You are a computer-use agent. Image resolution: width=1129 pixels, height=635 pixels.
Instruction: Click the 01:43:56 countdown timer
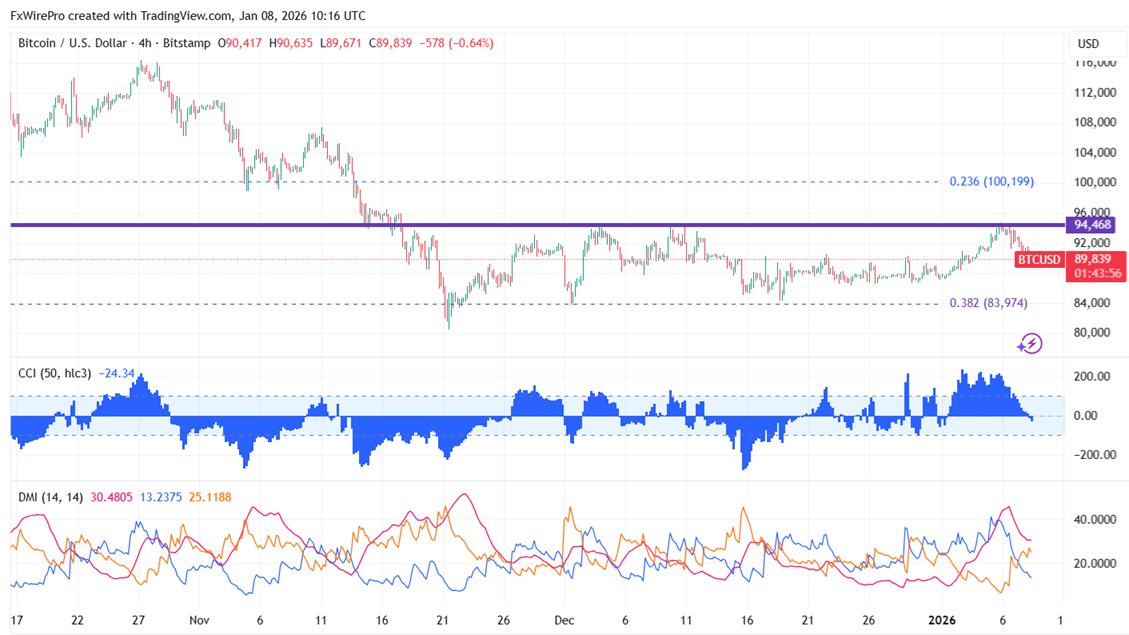pyautogui.click(x=1097, y=274)
